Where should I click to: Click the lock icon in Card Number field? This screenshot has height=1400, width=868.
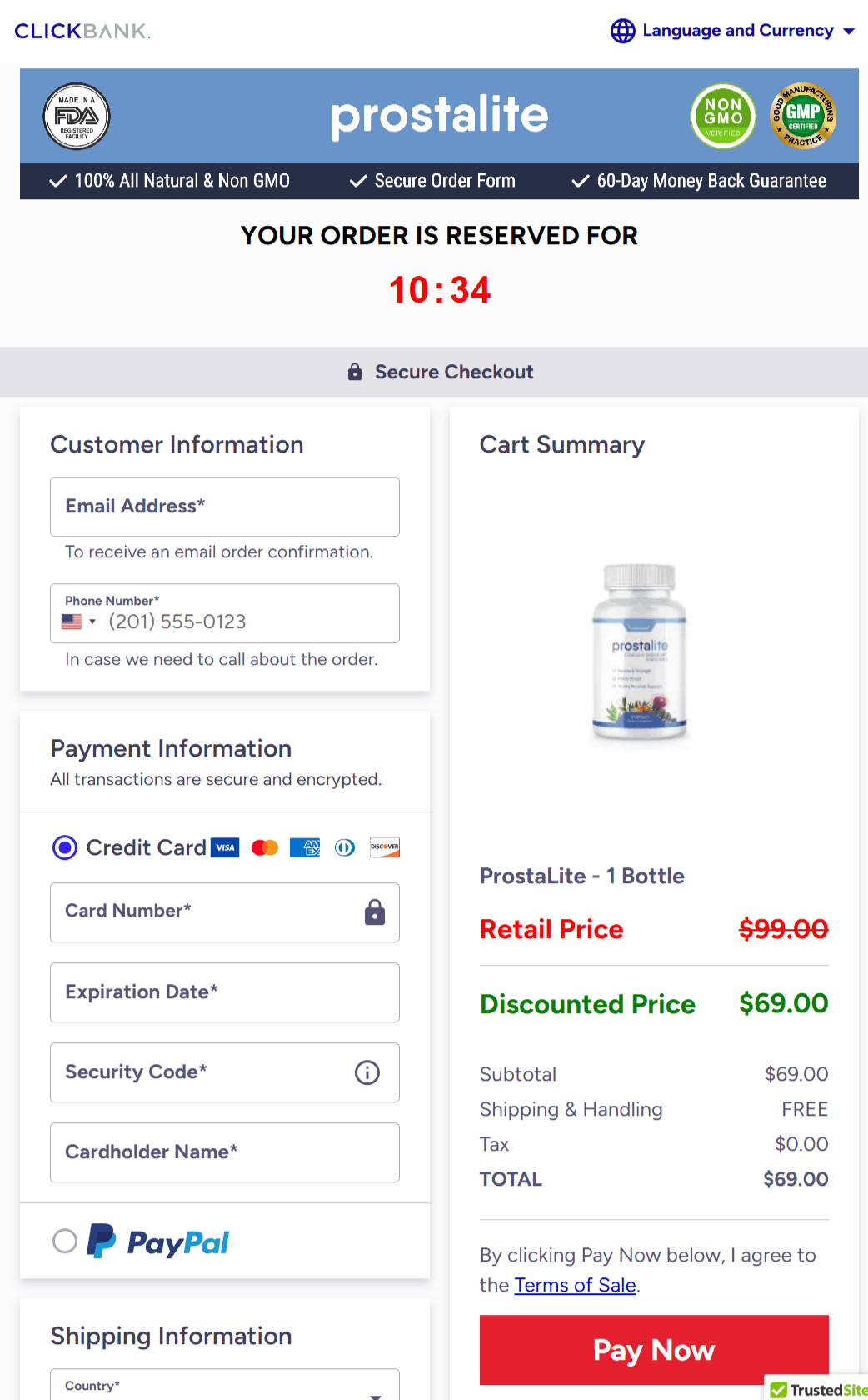point(375,912)
